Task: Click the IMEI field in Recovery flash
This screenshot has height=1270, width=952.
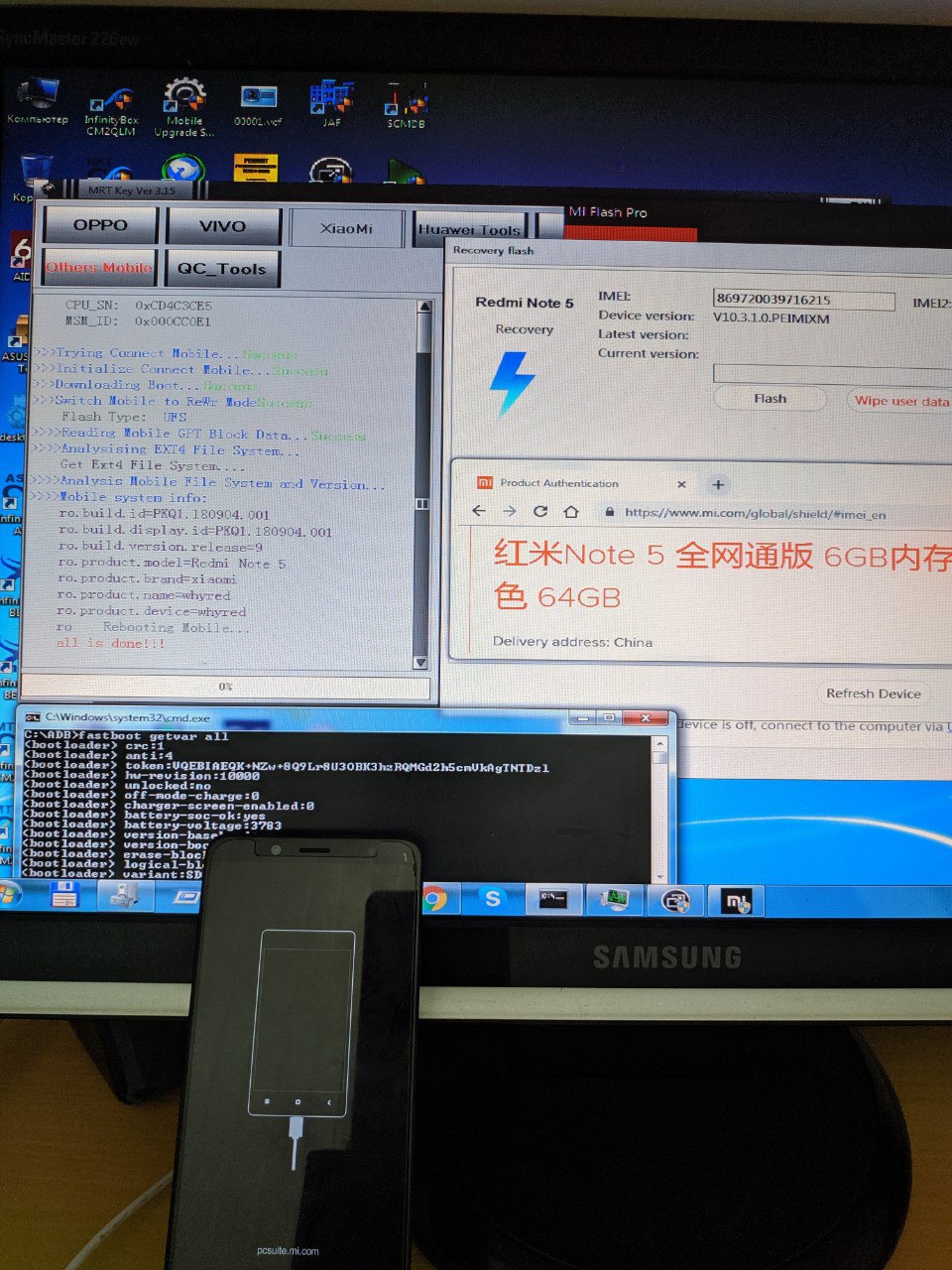Action: pos(803,299)
